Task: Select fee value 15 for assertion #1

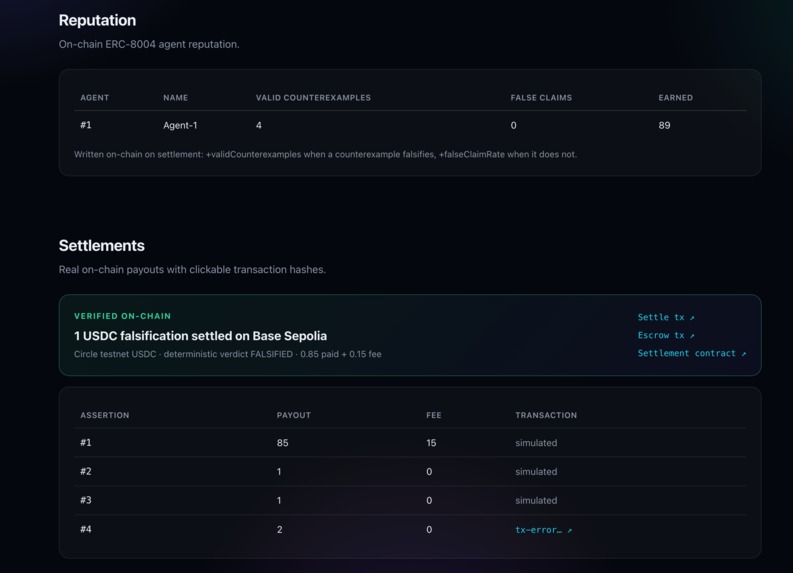Action: pos(431,443)
